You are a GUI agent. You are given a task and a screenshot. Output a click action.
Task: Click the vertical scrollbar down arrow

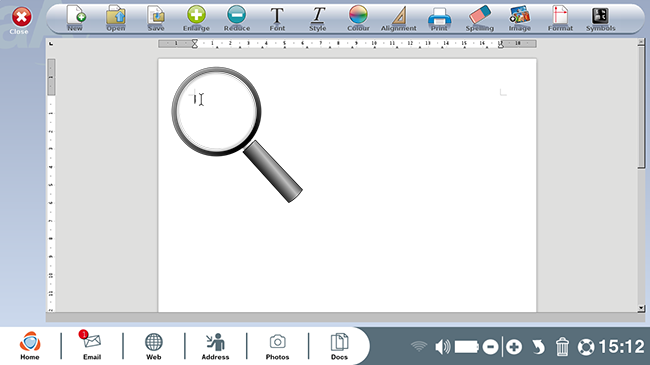coord(641,308)
